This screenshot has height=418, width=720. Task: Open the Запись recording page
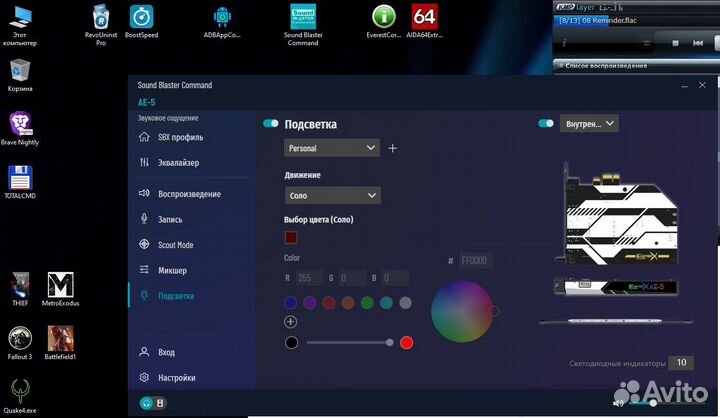pyautogui.click(x=170, y=219)
